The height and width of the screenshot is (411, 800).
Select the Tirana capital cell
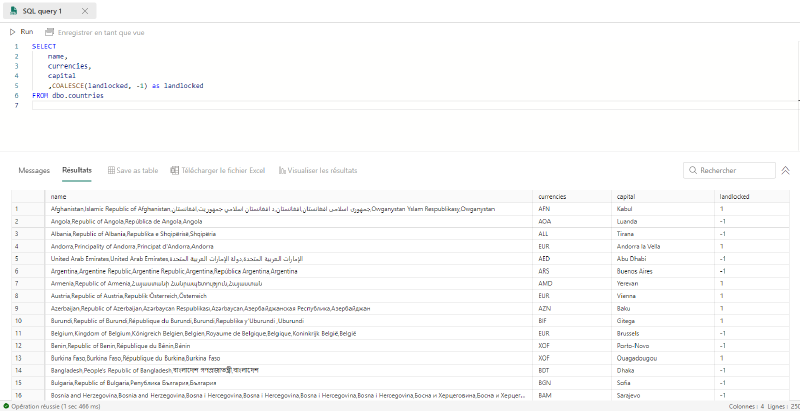[x=663, y=234]
